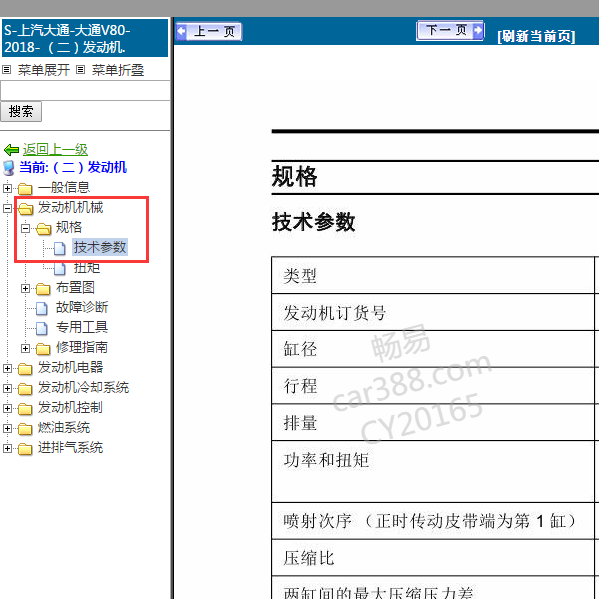Click the 排量 table cell
This screenshot has width=599, height=599.
pos(433,422)
